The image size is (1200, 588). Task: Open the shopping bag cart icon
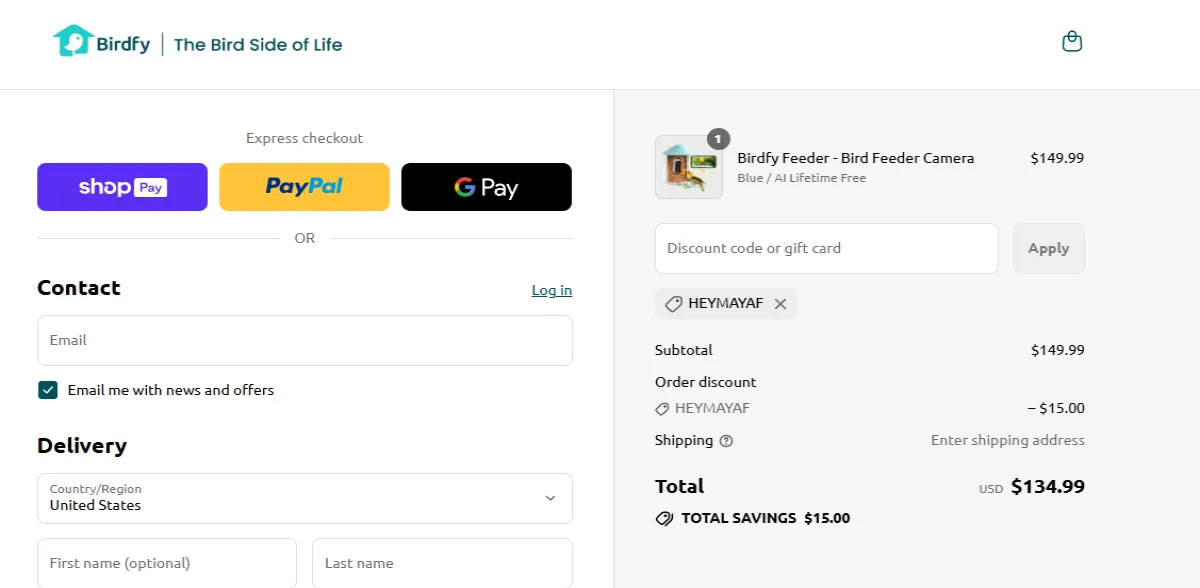[x=1071, y=42]
